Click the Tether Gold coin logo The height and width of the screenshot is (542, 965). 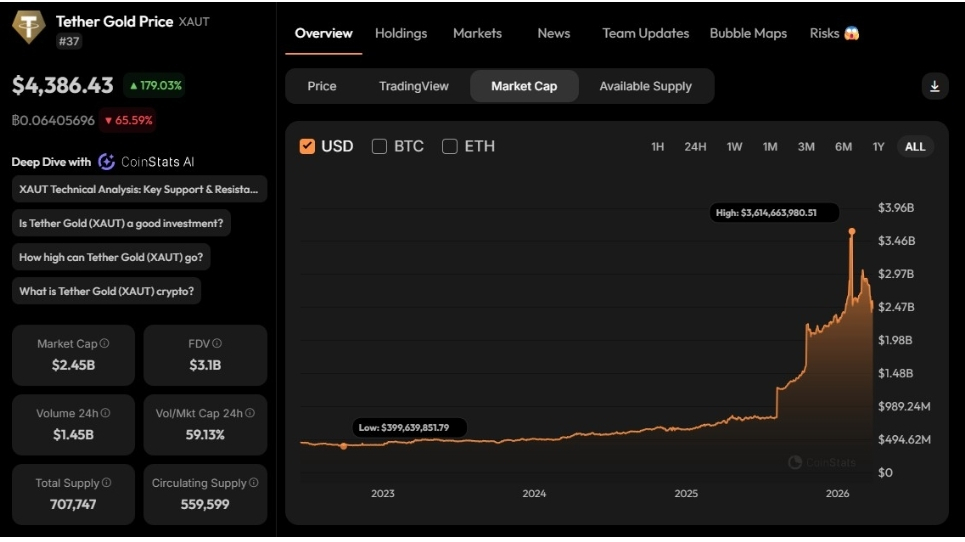[x=28, y=26]
